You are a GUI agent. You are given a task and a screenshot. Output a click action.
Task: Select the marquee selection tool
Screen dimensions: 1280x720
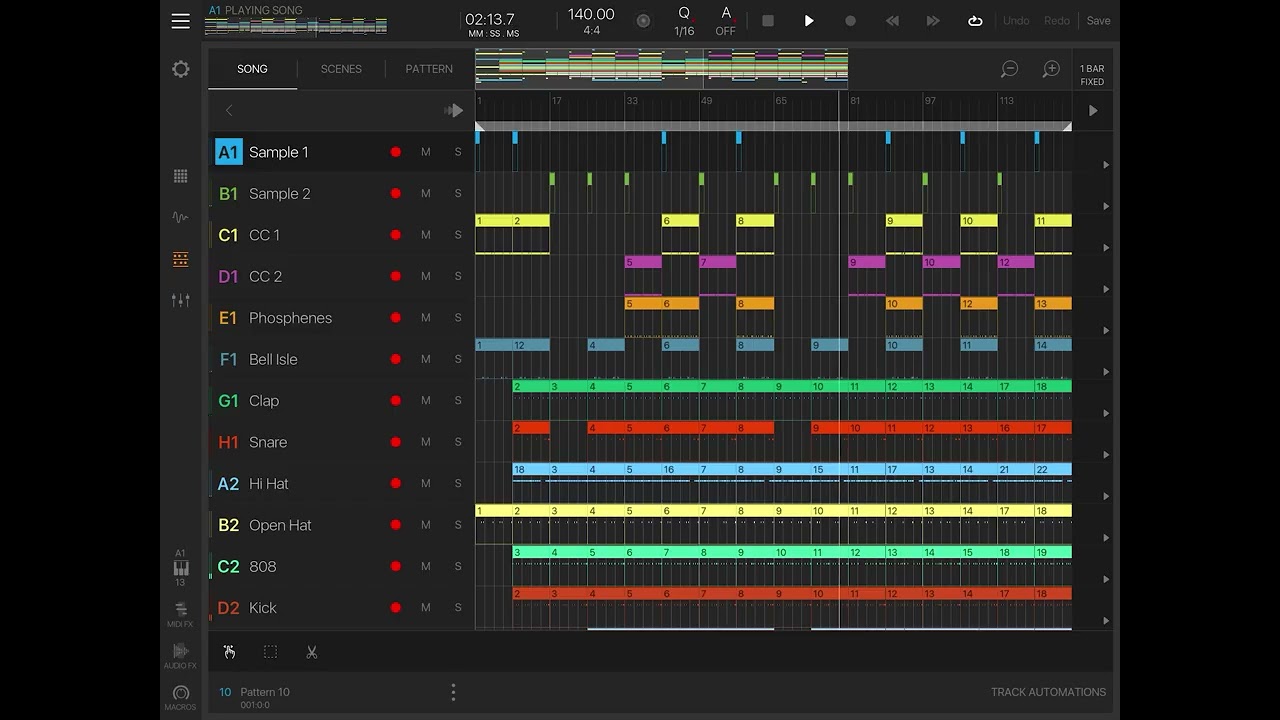(270, 652)
